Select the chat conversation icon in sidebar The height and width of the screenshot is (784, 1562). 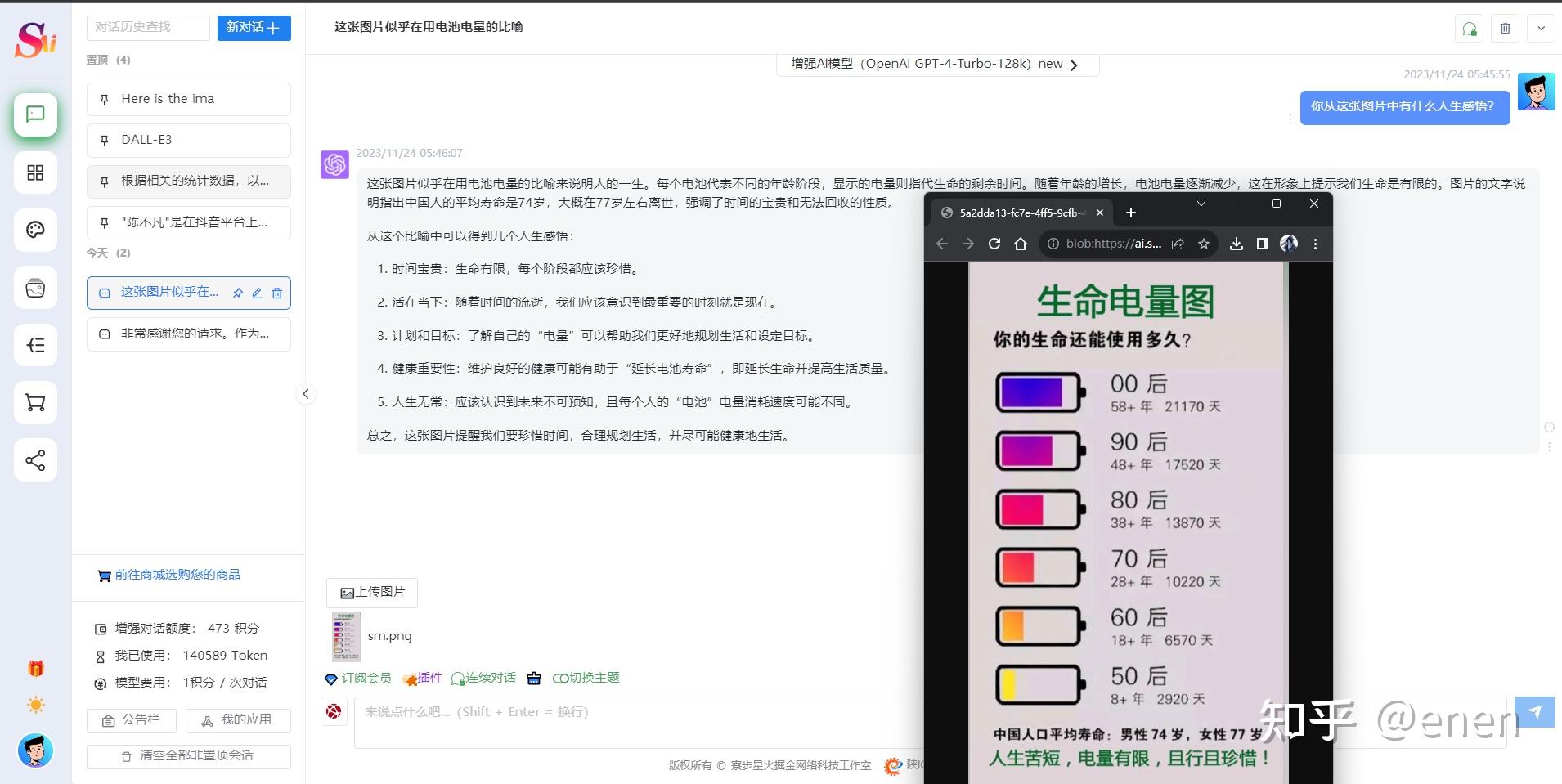pos(35,114)
